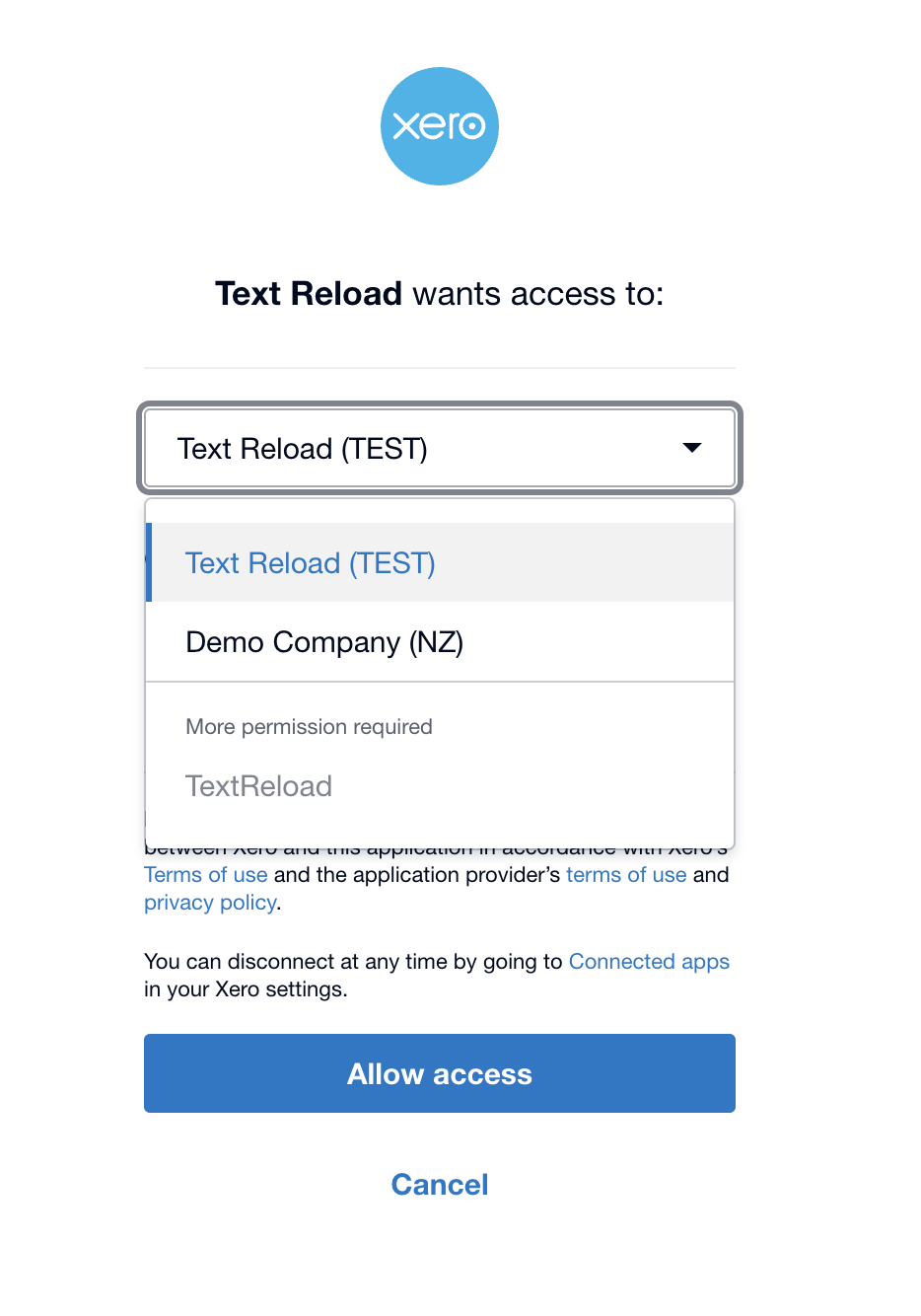Click the divider under Demo Company (NZ)
The height and width of the screenshot is (1316, 921).
440,682
